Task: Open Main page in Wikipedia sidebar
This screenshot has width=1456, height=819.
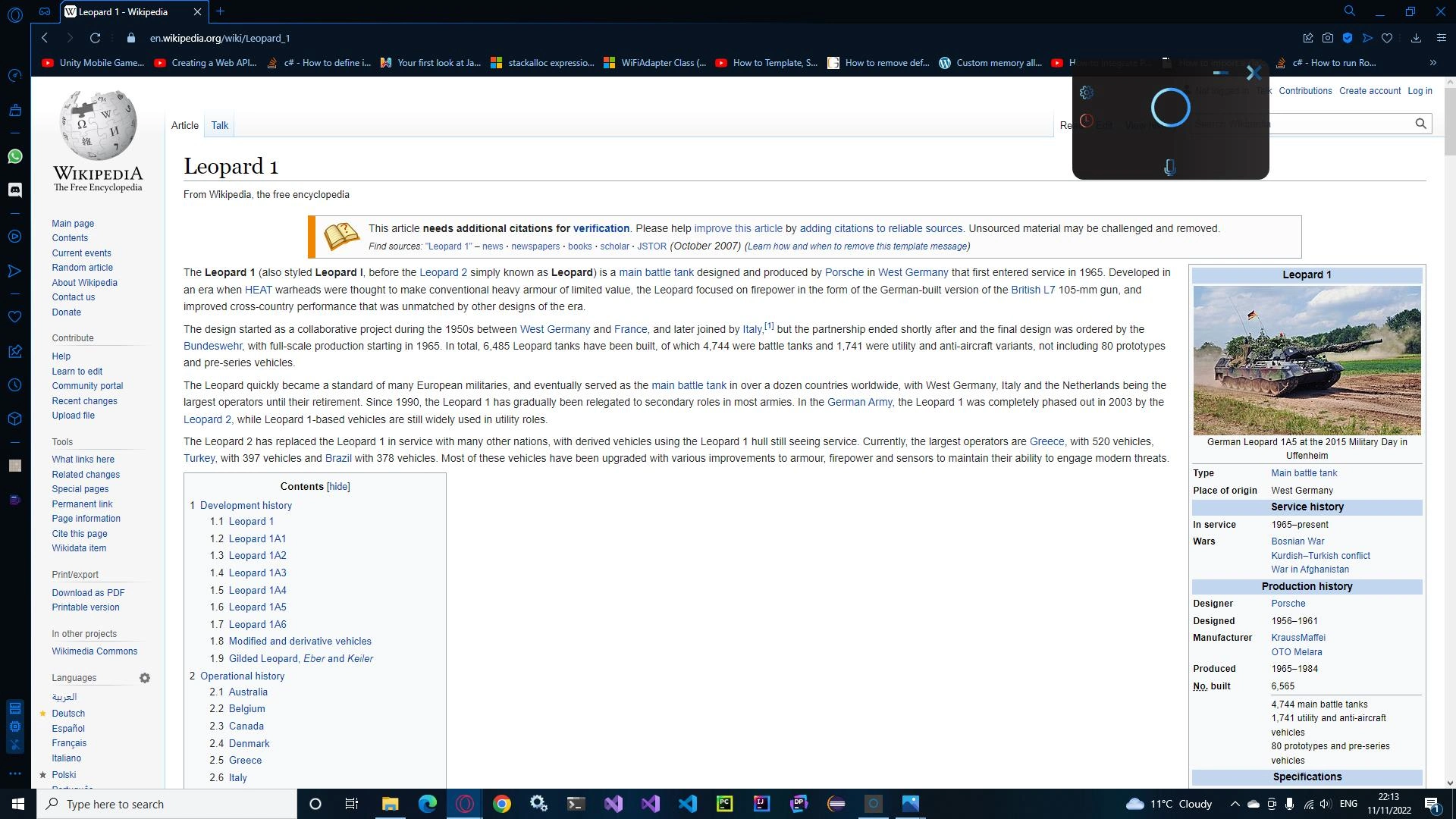Action: 73,224
